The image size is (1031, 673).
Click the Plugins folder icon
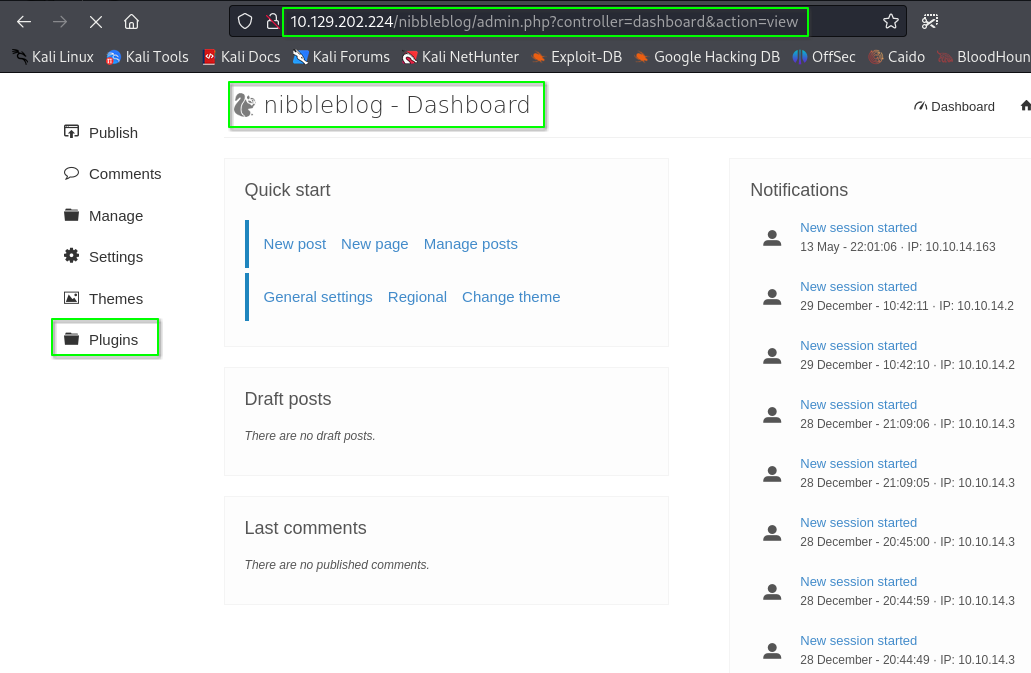click(x=71, y=339)
